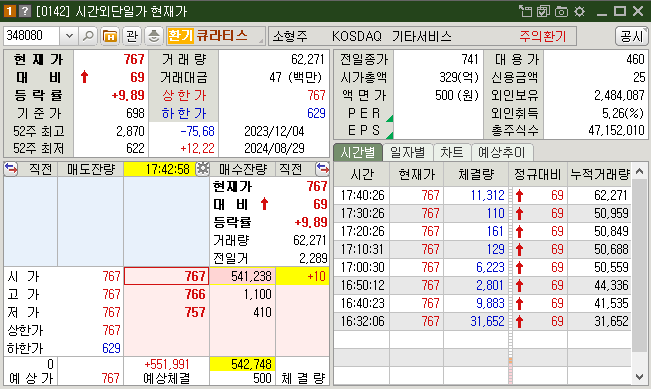This screenshot has width=651, height=389.
Task: Open settings gear icon in title bar
Action: tap(580, 11)
